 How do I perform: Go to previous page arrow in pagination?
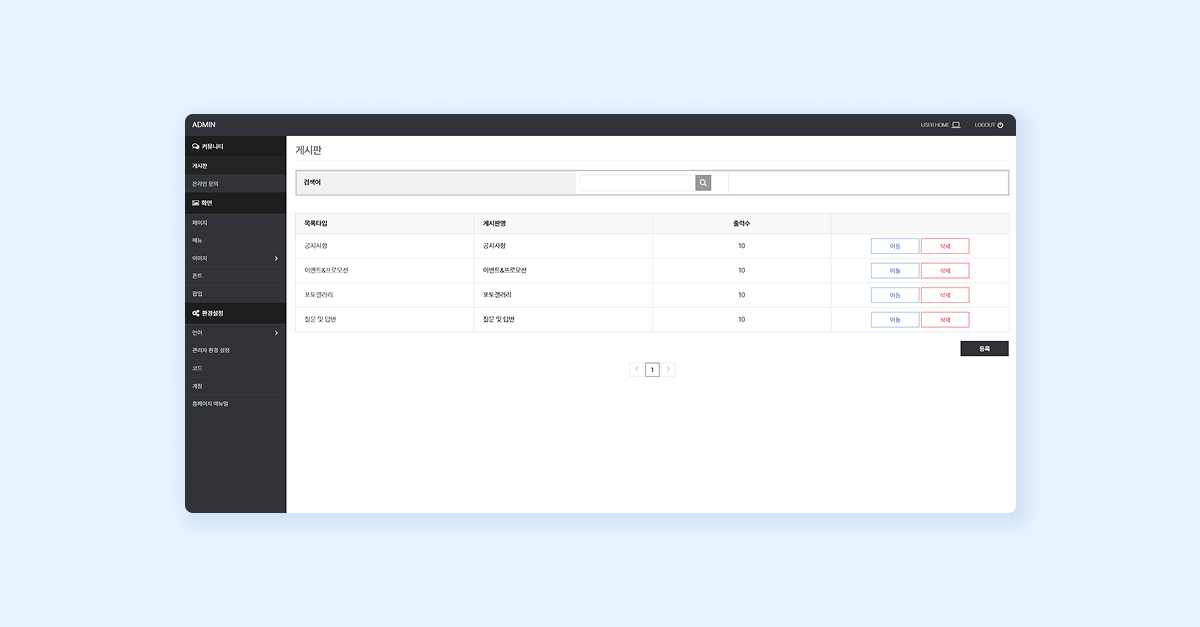pyautogui.click(x=637, y=369)
